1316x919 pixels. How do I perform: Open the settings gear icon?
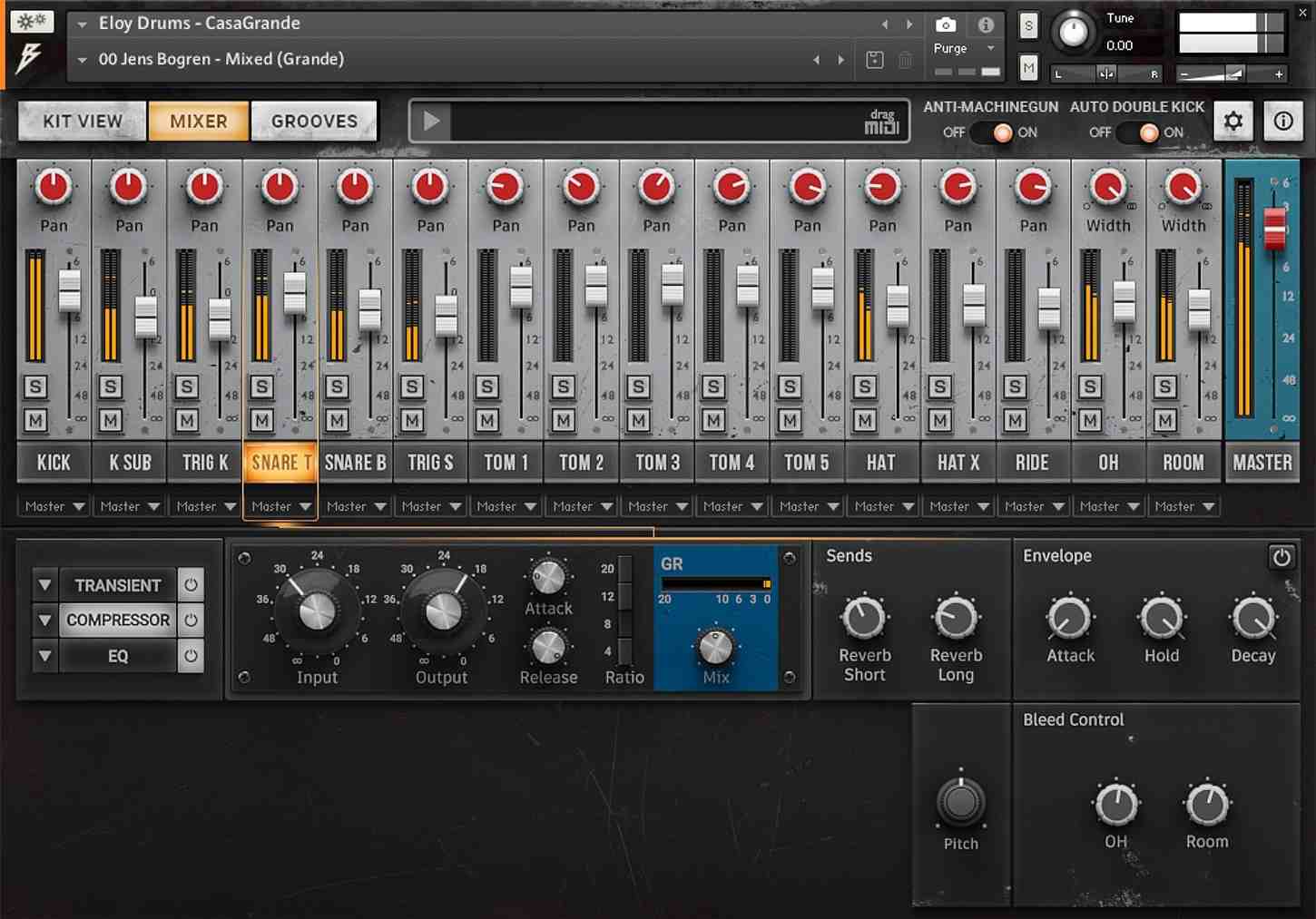click(x=1233, y=120)
